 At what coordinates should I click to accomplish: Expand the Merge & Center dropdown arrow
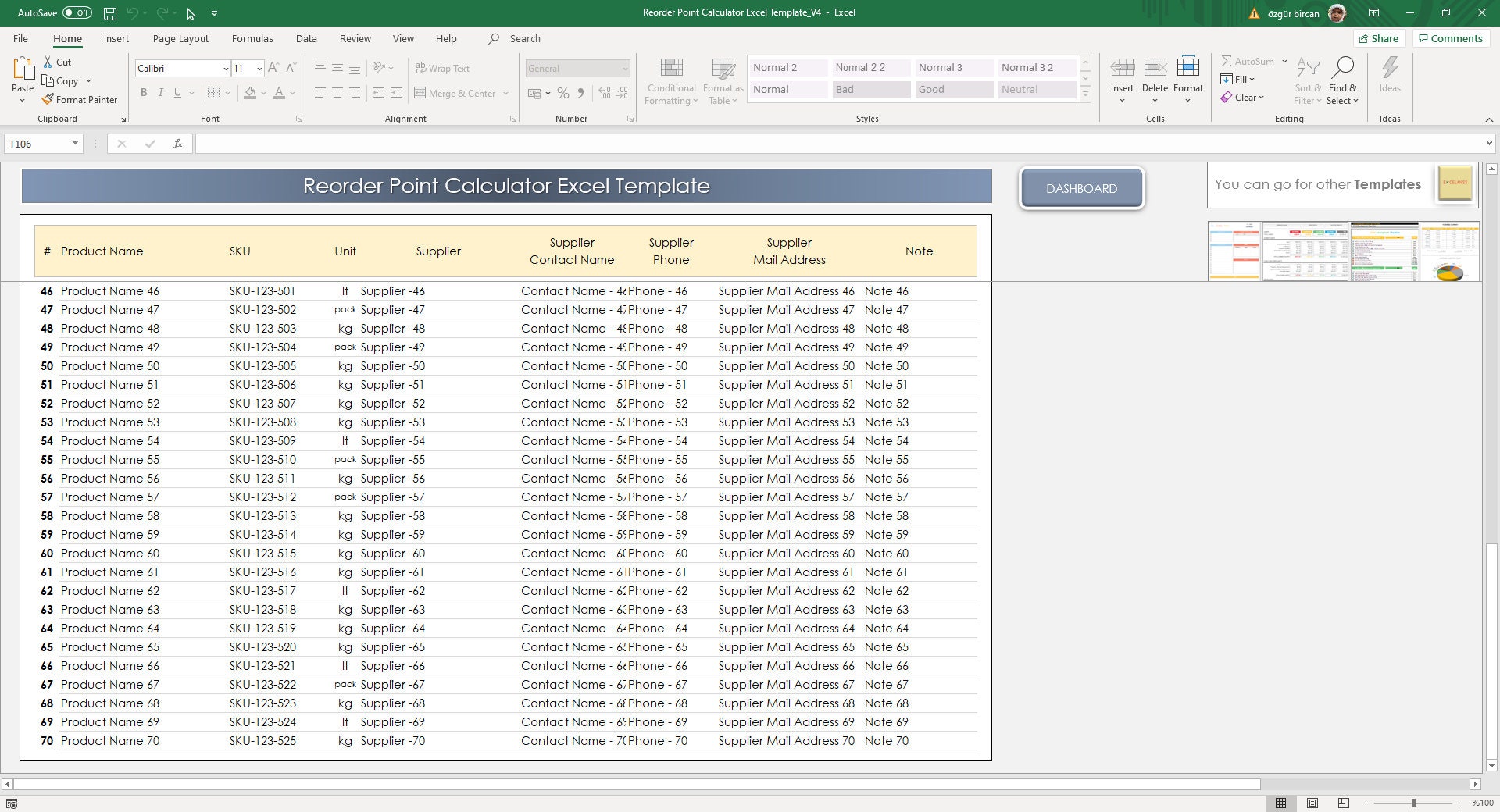point(506,94)
